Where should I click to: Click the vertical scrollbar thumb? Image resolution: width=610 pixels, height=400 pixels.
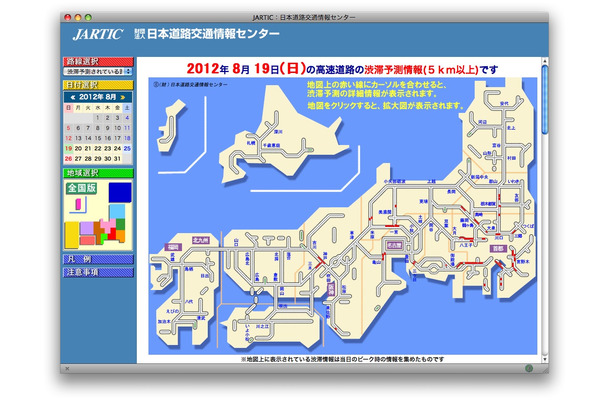pos(545,100)
